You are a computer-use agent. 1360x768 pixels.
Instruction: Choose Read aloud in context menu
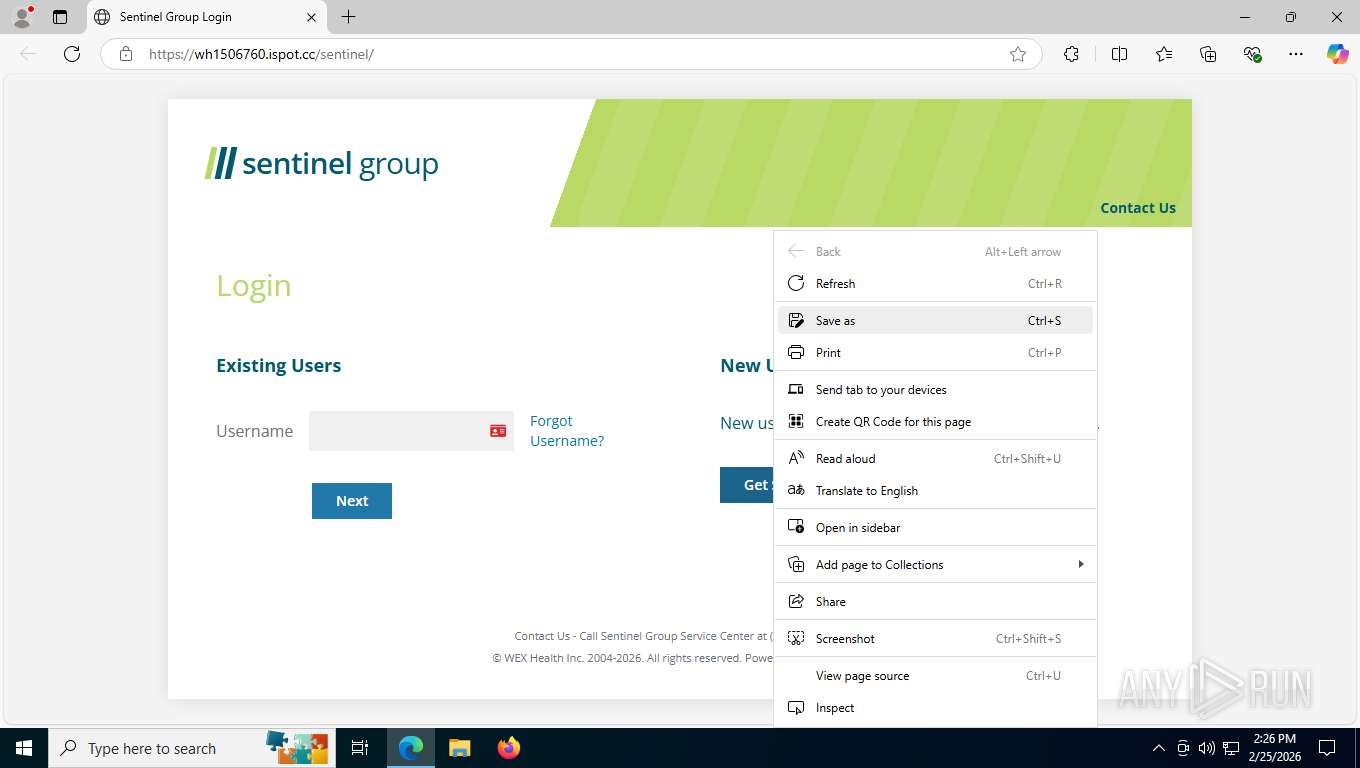tap(935, 459)
